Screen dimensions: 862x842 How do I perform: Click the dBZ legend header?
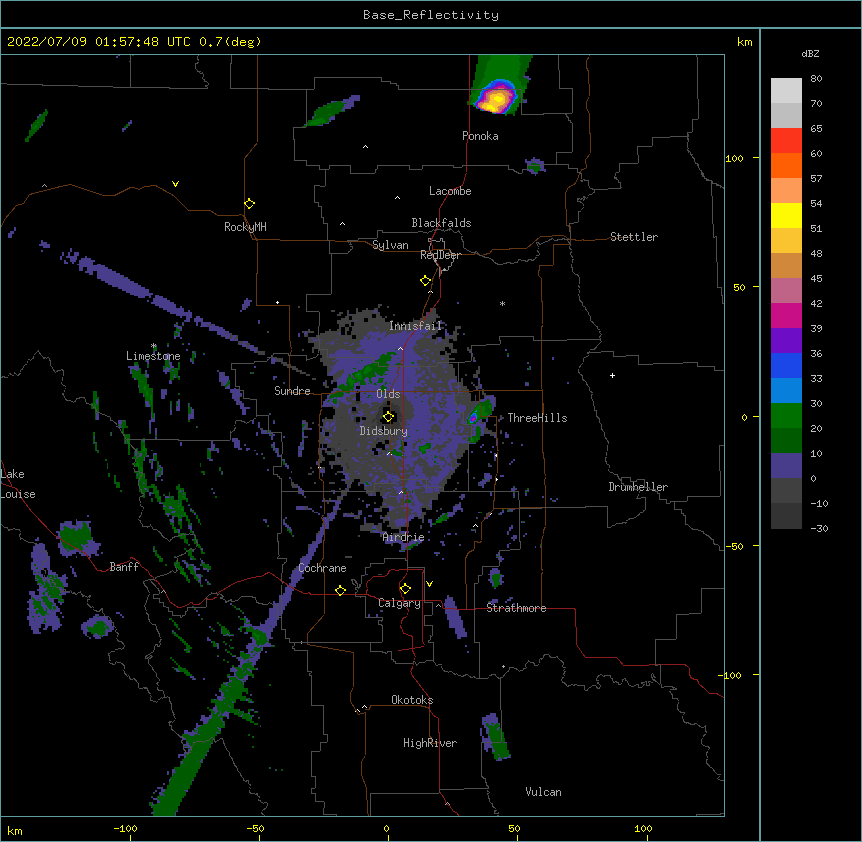tap(810, 54)
